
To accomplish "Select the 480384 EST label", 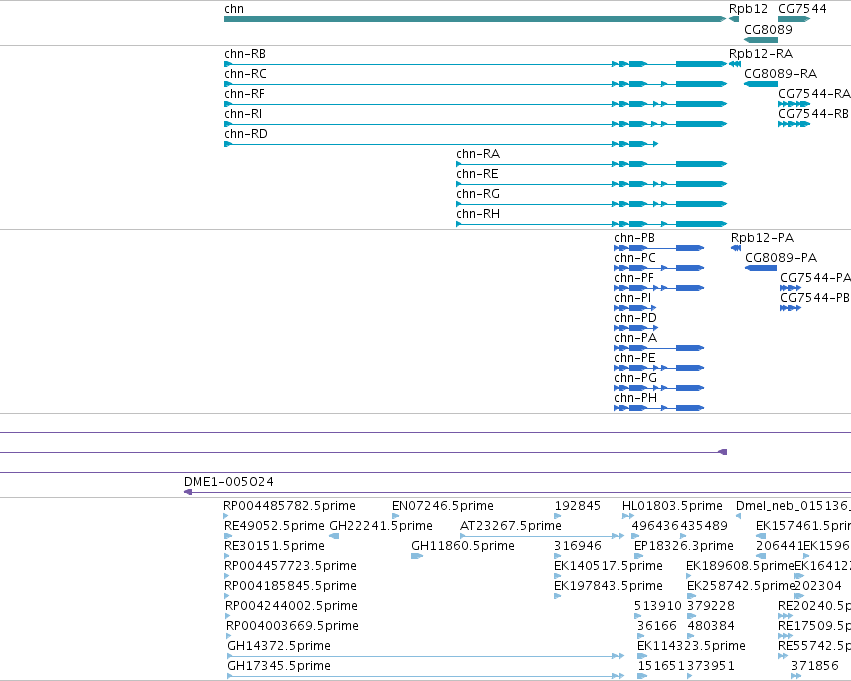I will pos(711,626).
